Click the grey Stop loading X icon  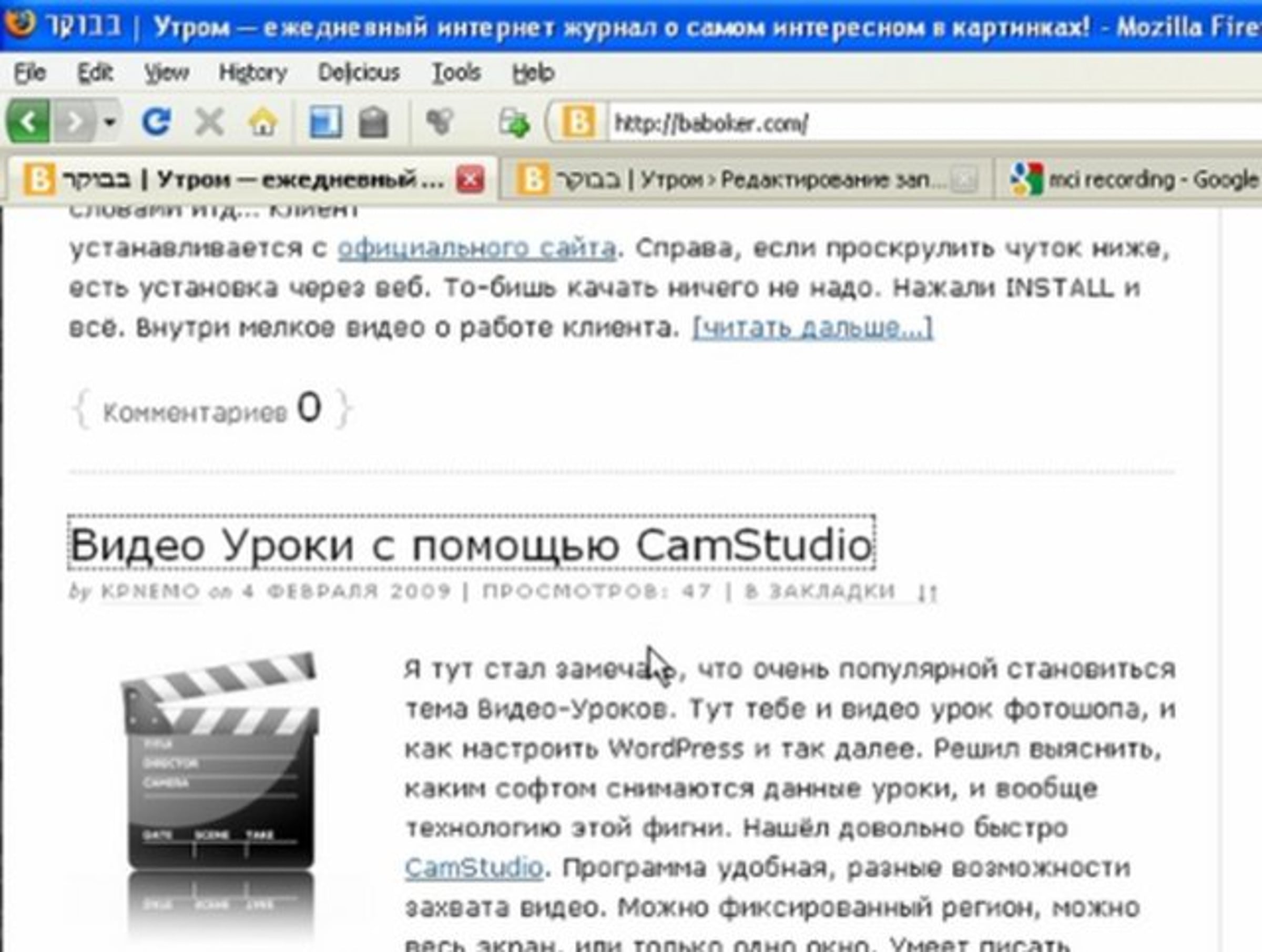[209, 121]
